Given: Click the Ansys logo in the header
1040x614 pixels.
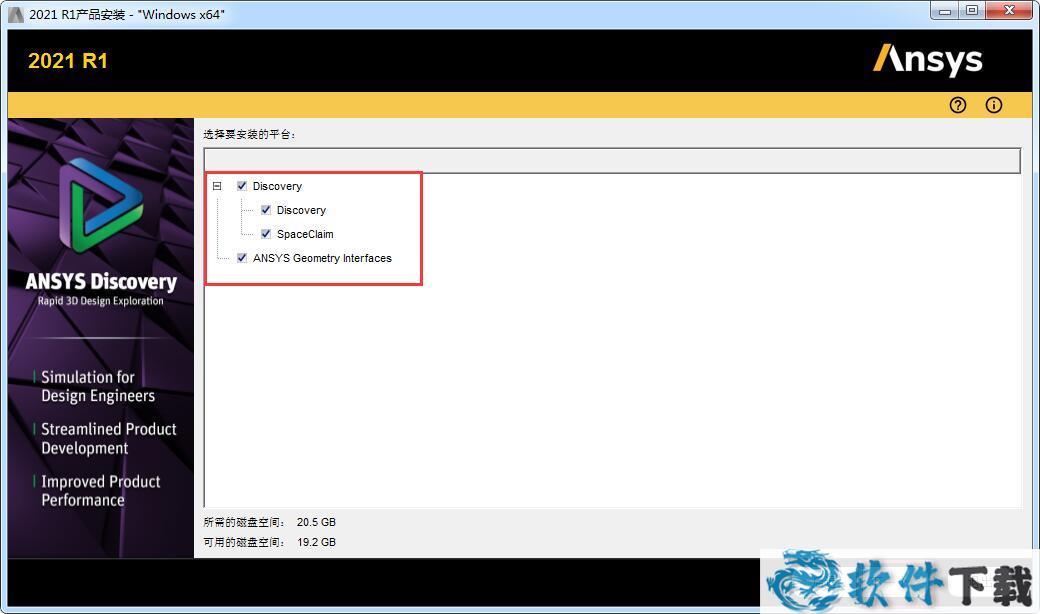Looking at the screenshot, I should point(927,60).
